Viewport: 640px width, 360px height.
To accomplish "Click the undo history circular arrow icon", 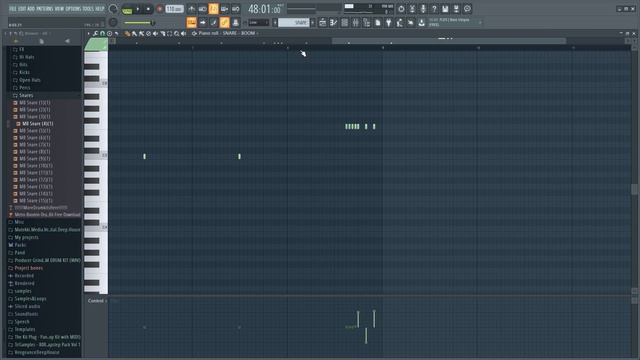I will (x=401, y=9).
